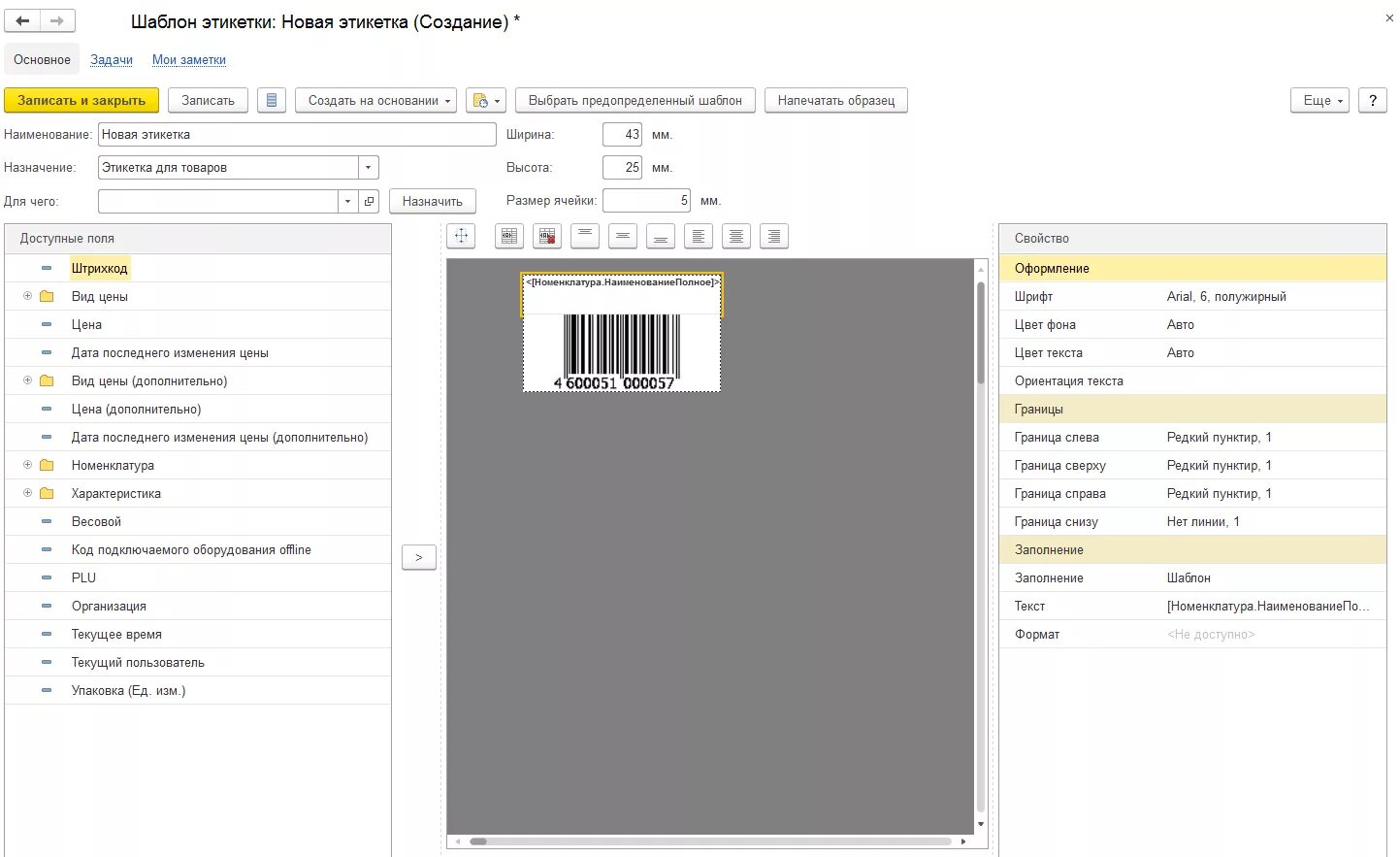The width and height of the screenshot is (1400, 857).
Task: Open the Назначение dropdown list
Action: click(x=369, y=168)
